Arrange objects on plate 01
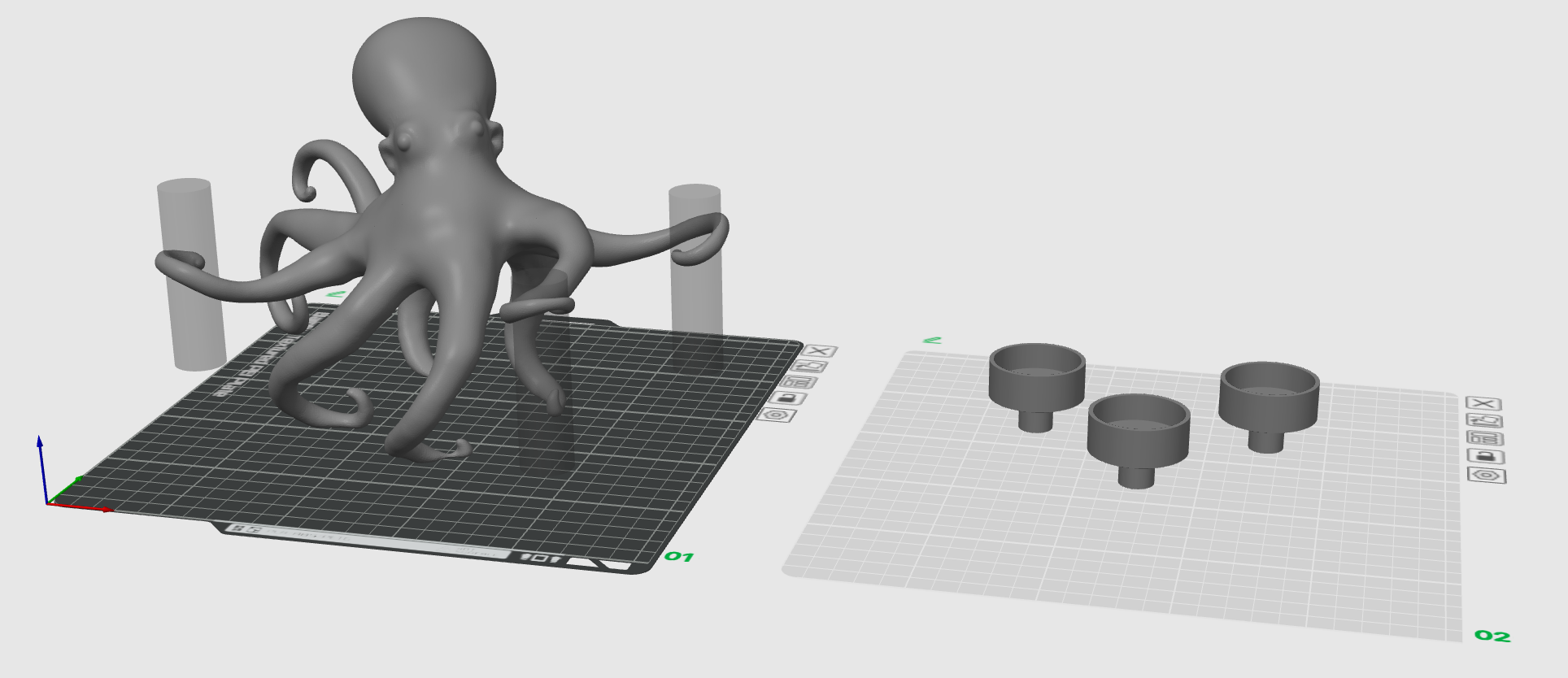Viewport: 1568px width, 678px height. pyautogui.click(x=799, y=381)
